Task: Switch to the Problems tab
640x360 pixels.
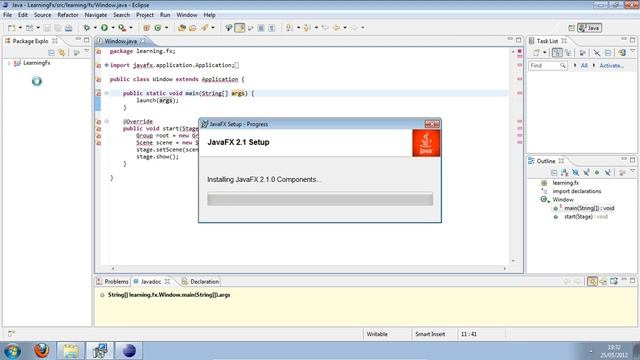Action: 113,282
